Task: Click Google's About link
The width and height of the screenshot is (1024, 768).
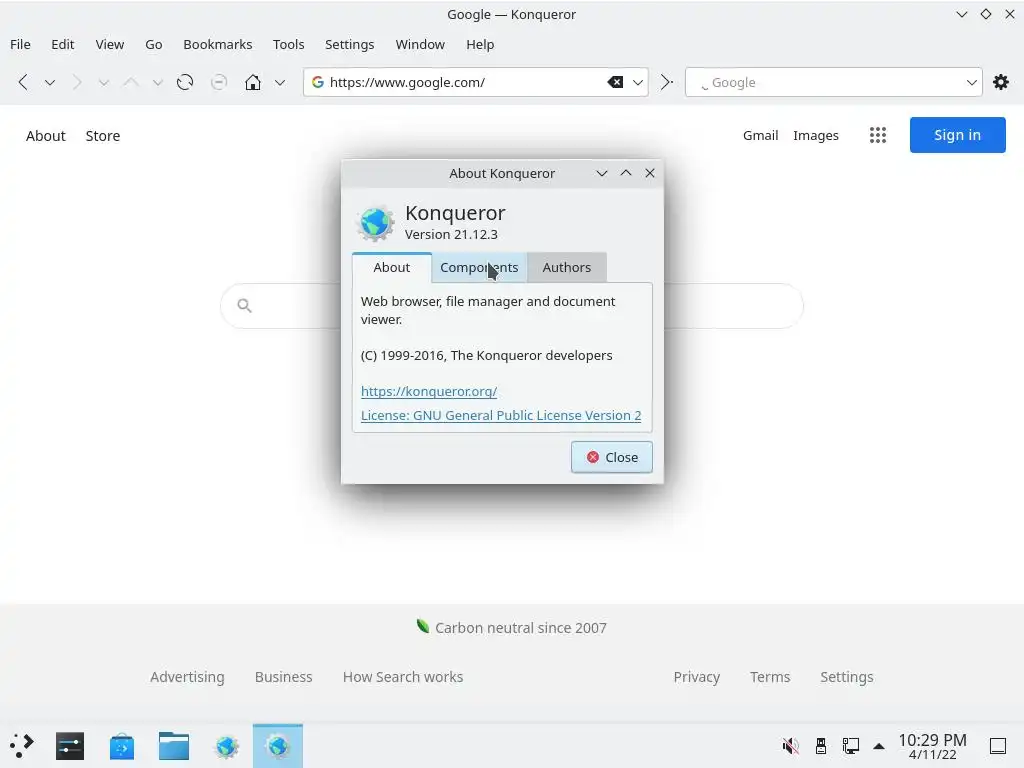Action: 46,136
